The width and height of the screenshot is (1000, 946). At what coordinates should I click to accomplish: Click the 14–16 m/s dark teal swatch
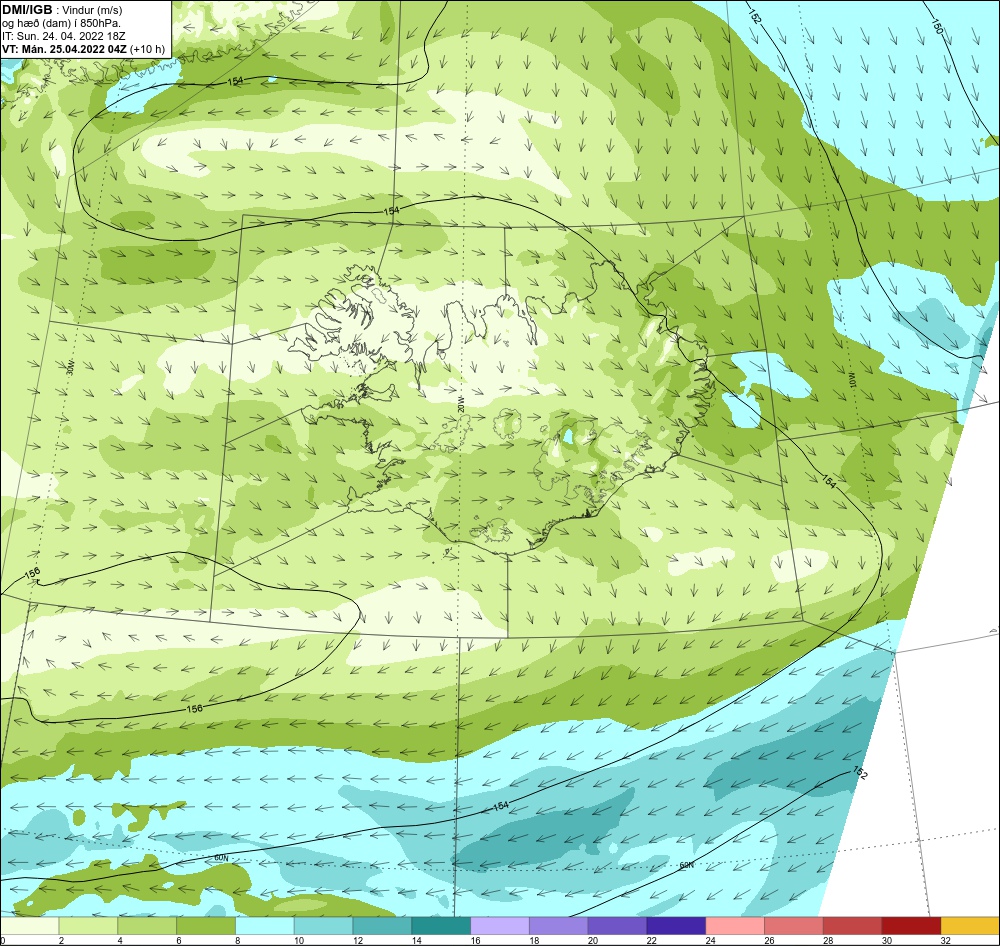[441, 926]
